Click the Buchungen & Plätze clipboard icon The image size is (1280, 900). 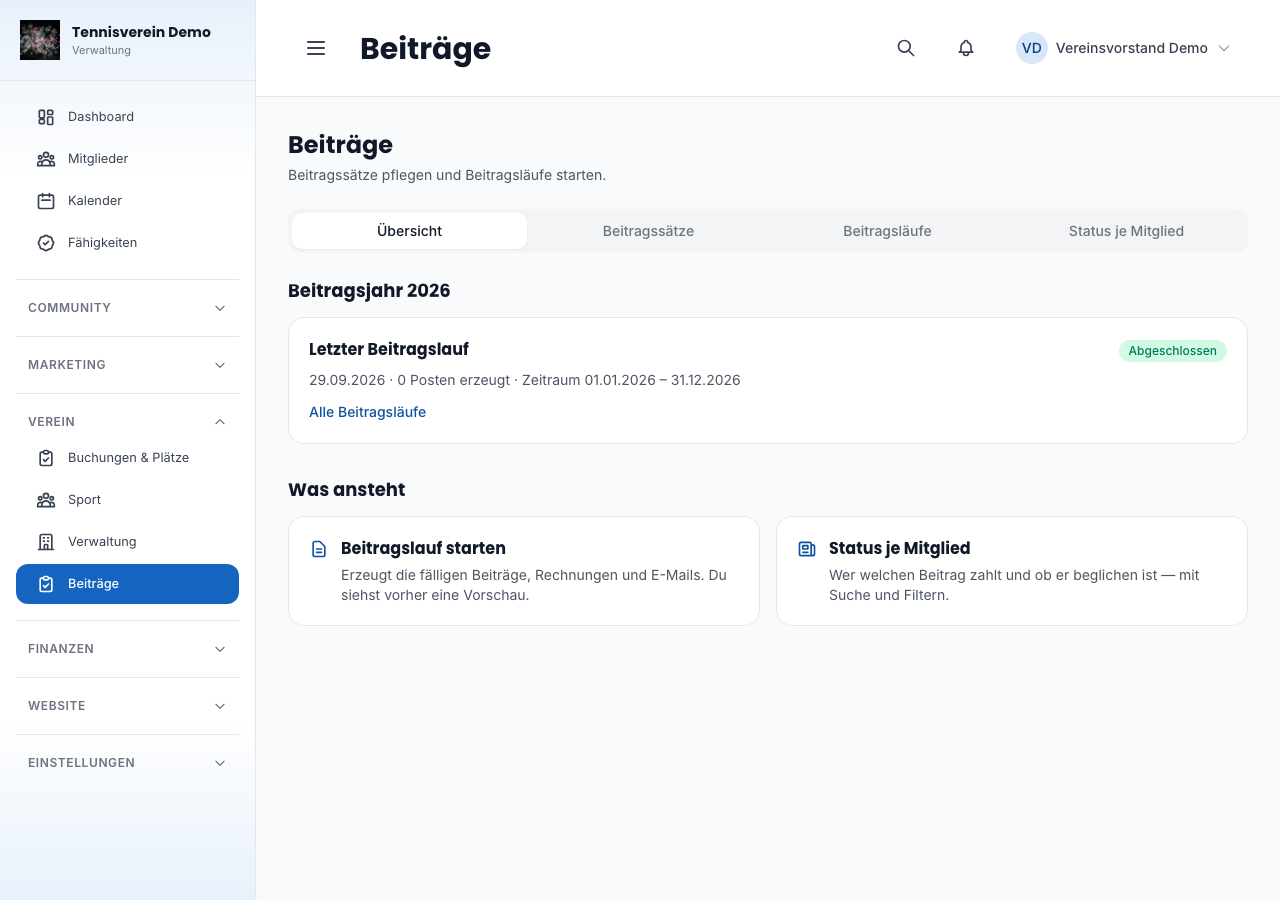pos(46,458)
